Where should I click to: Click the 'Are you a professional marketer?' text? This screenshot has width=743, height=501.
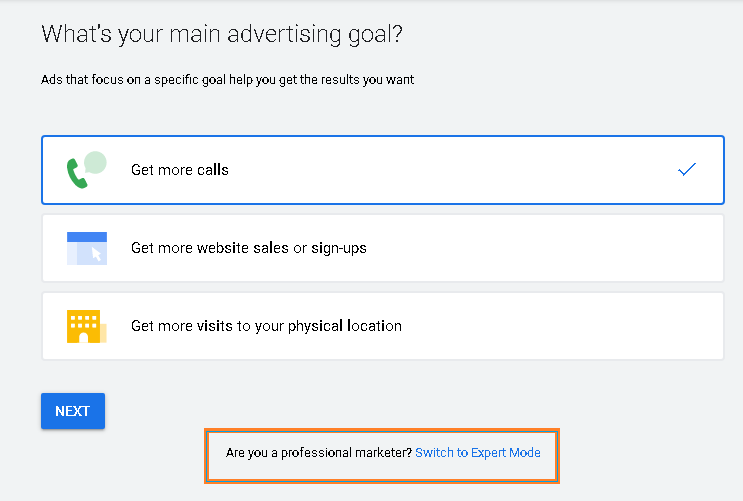point(319,453)
